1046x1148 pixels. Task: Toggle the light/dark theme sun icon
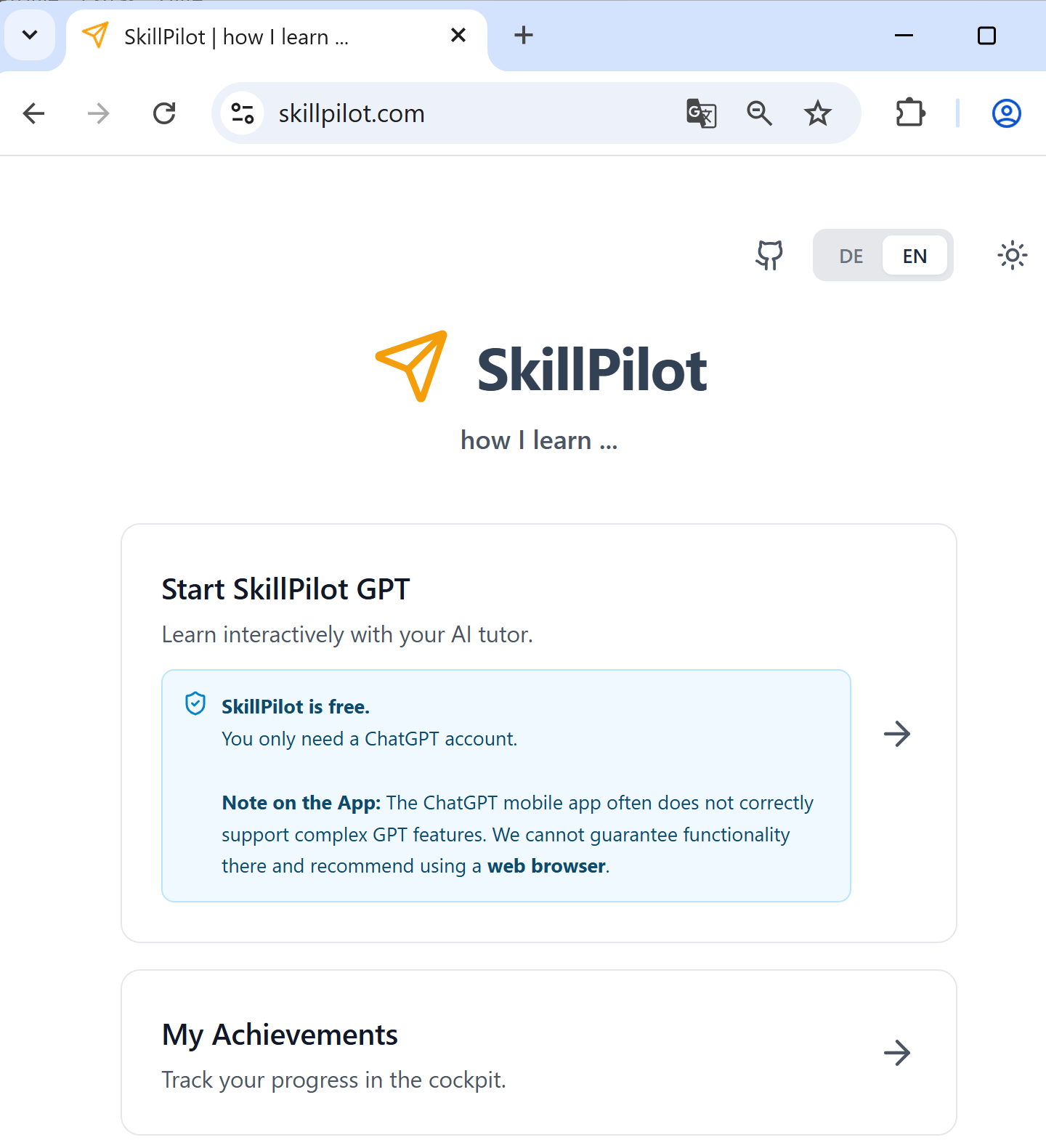pos(1012,255)
